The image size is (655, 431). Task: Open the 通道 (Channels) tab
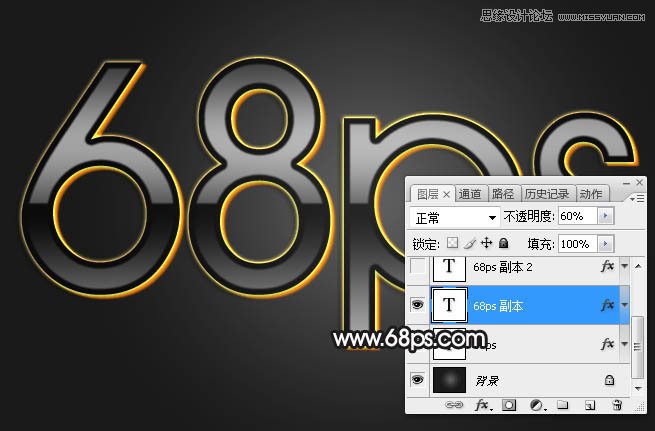(x=470, y=194)
